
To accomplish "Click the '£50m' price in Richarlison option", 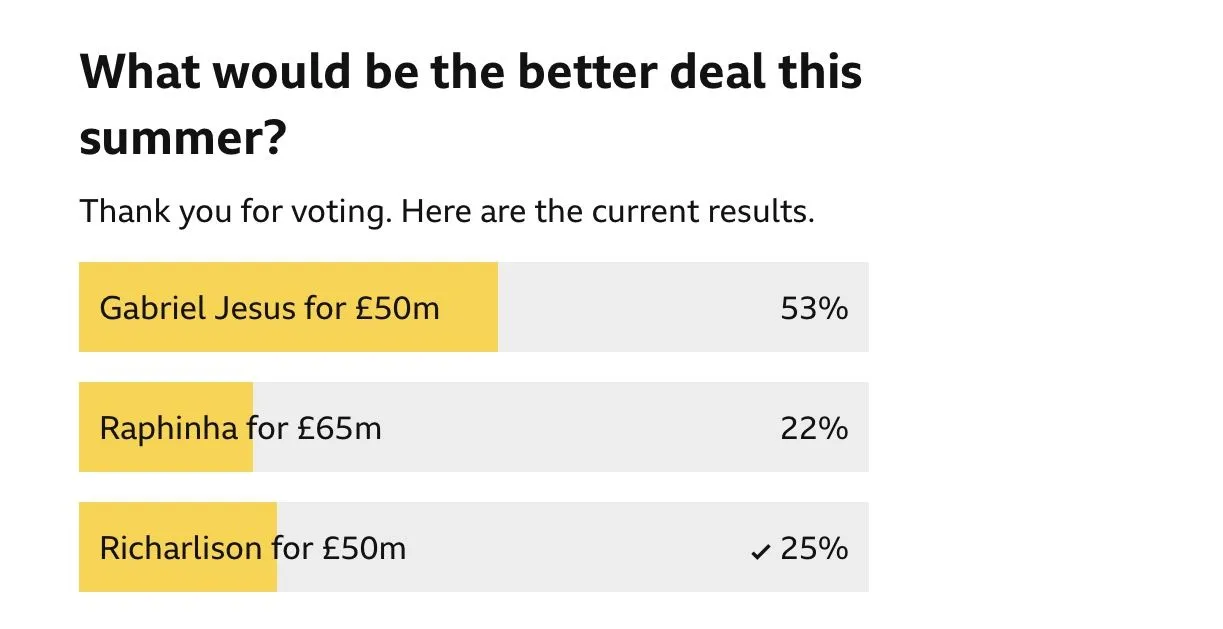I will click(364, 549).
